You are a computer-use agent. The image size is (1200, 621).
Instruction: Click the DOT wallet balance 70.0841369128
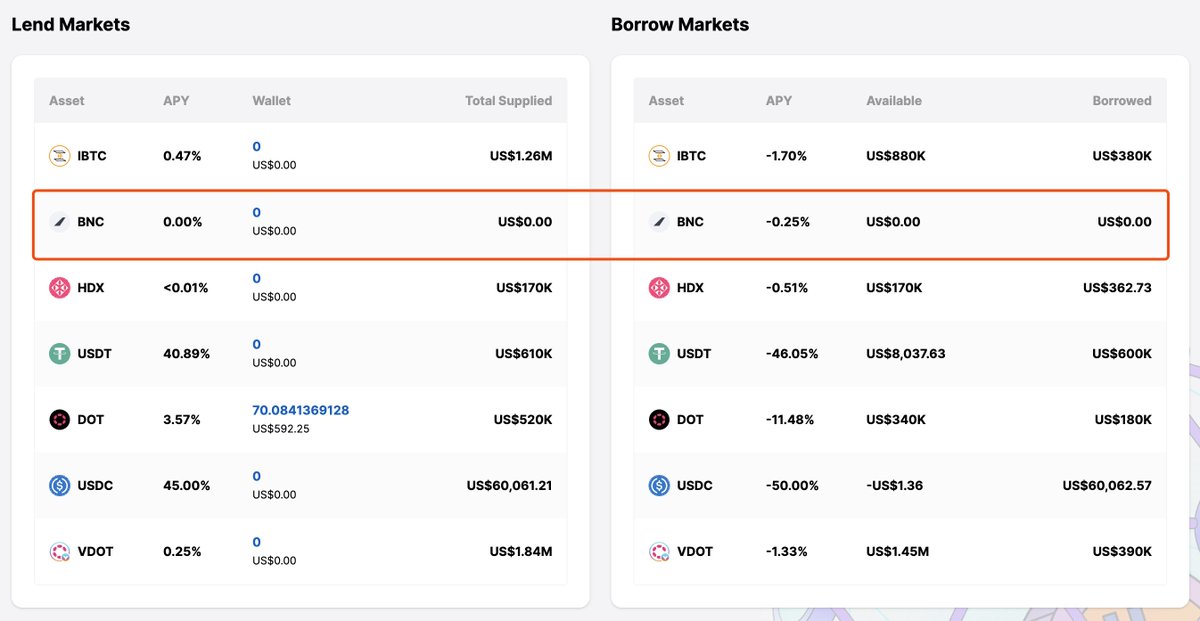pos(301,411)
